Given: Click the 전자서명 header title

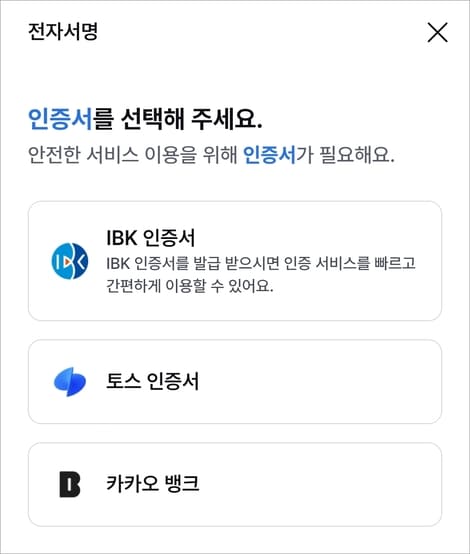Looking at the screenshot, I should point(63,31).
